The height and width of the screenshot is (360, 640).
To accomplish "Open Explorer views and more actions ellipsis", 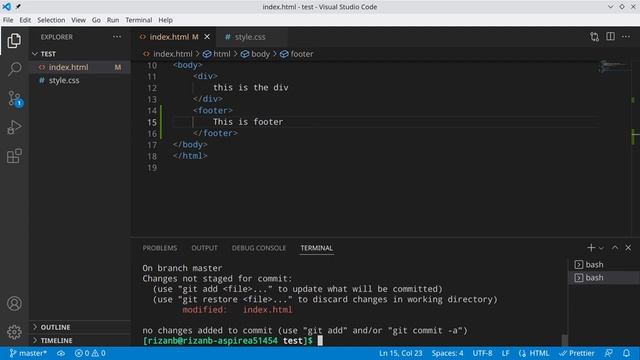I will coord(117,37).
